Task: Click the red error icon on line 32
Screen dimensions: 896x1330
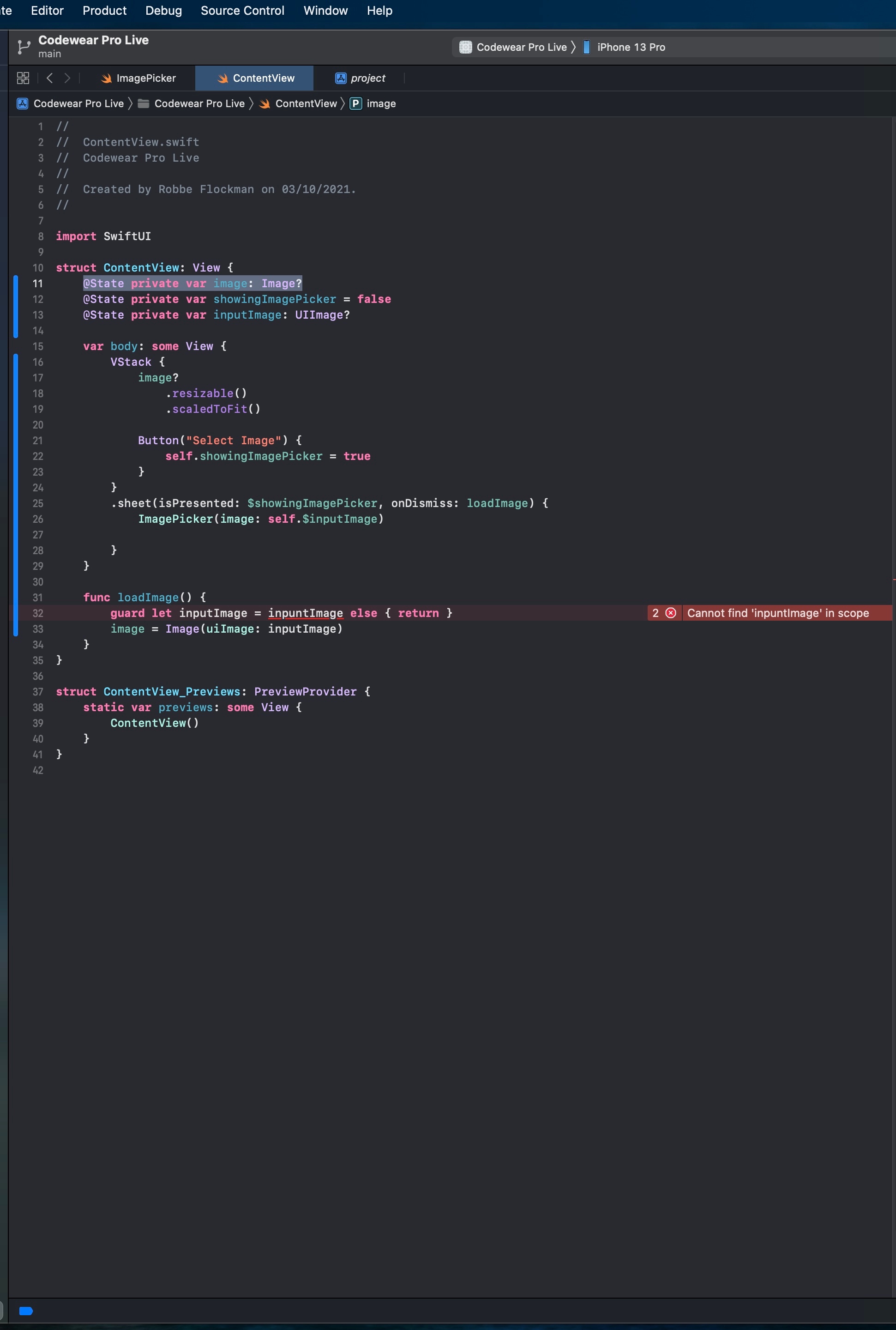Action: (671, 613)
